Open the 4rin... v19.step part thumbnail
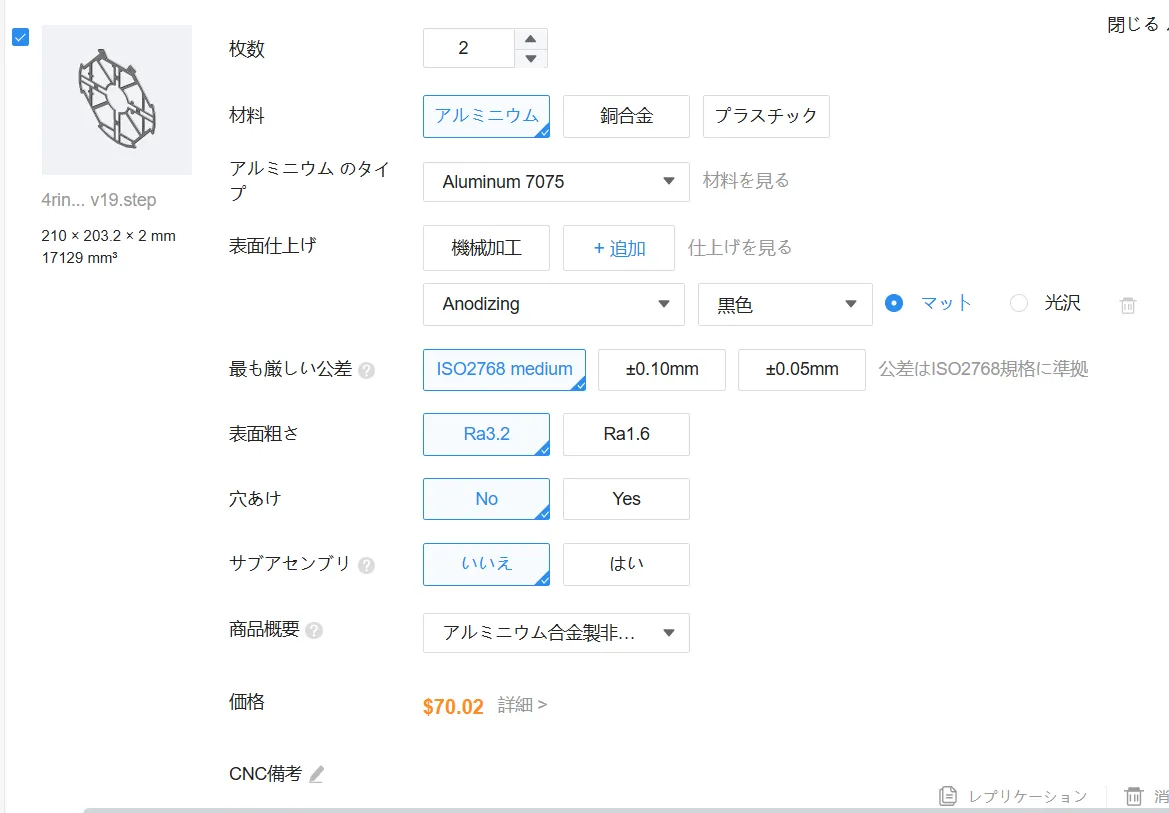Viewport: 1169px width, 813px height. (117, 100)
